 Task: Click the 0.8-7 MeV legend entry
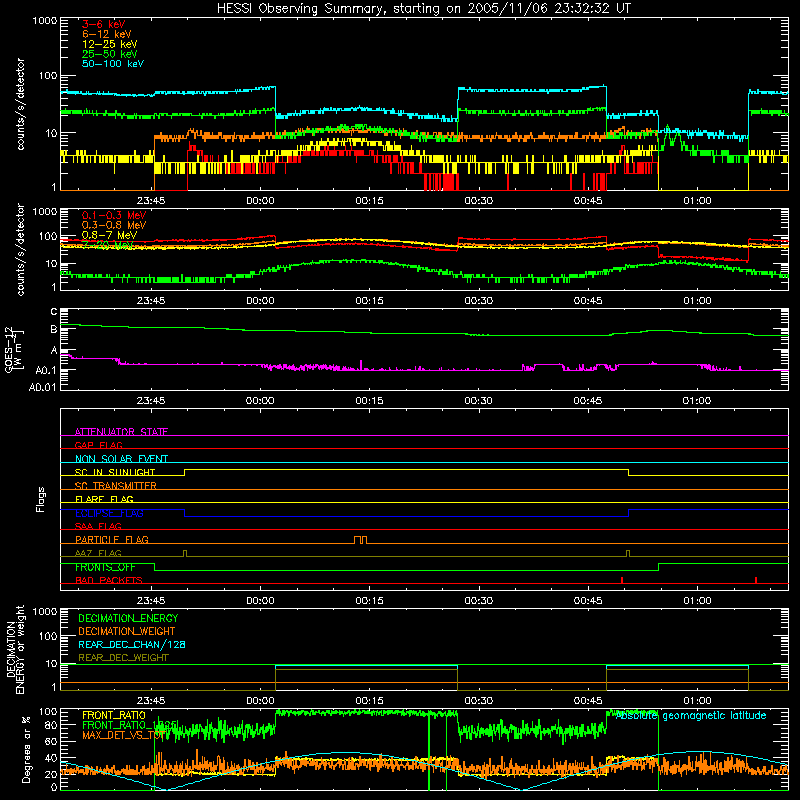110,235
